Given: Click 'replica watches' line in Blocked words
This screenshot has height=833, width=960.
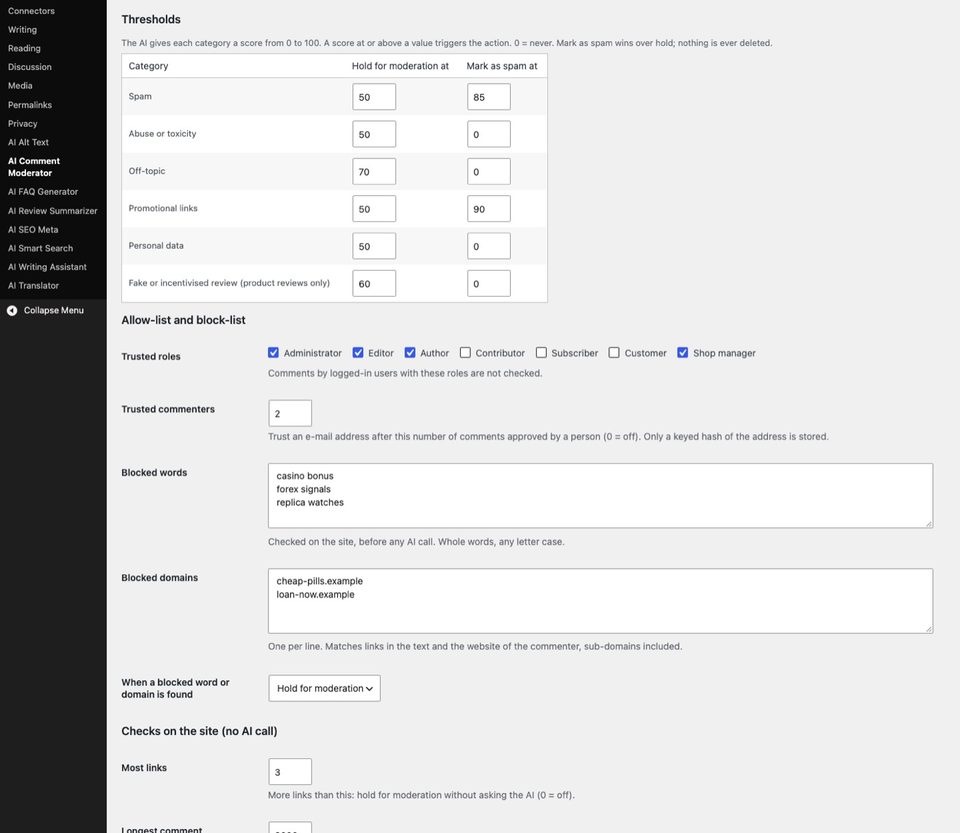Looking at the screenshot, I should [x=310, y=502].
